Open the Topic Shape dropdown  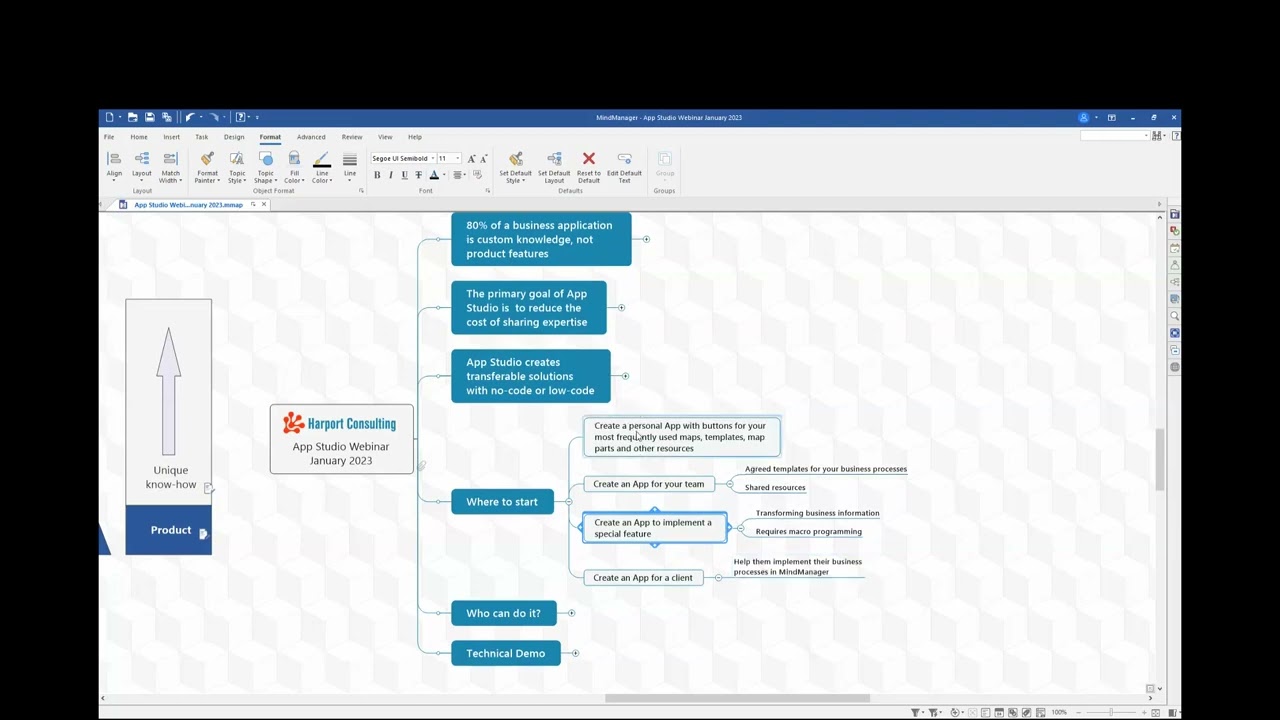265,166
